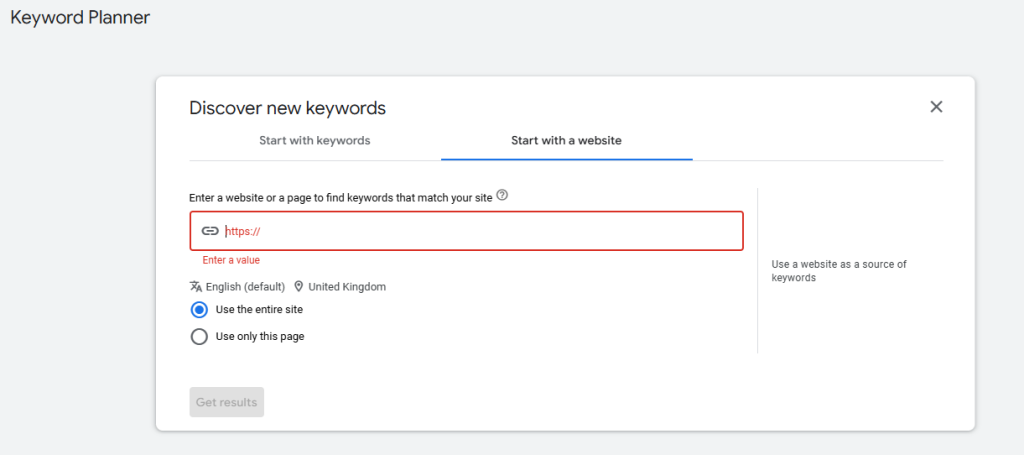Change the English (default) language setting
1024x455 pixels.
tap(245, 287)
